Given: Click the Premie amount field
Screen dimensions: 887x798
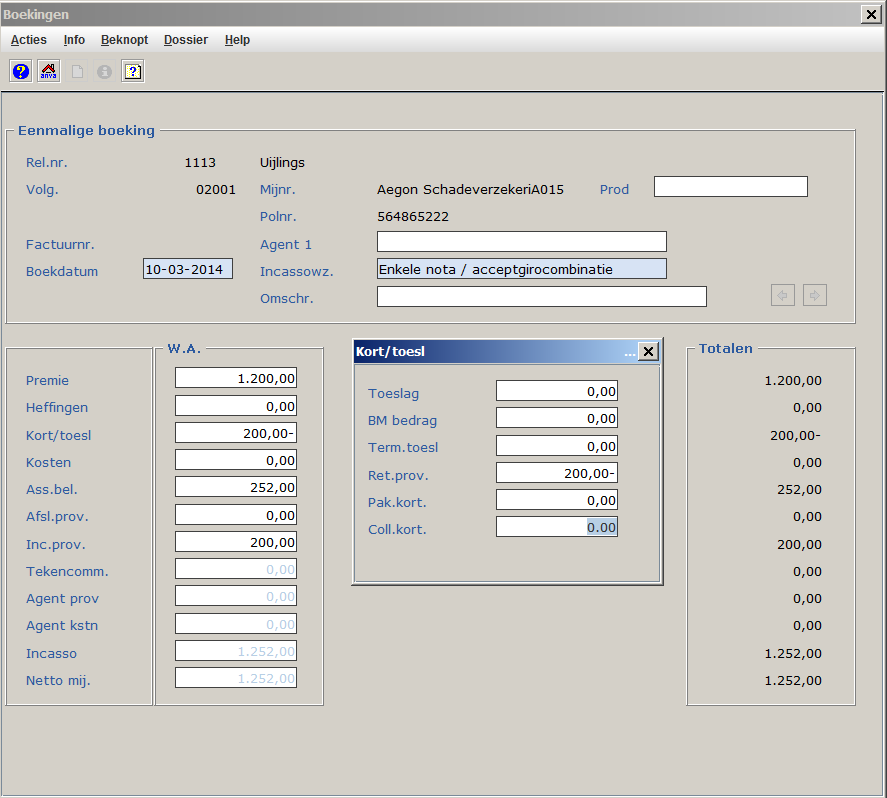Looking at the screenshot, I should [x=236, y=378].
